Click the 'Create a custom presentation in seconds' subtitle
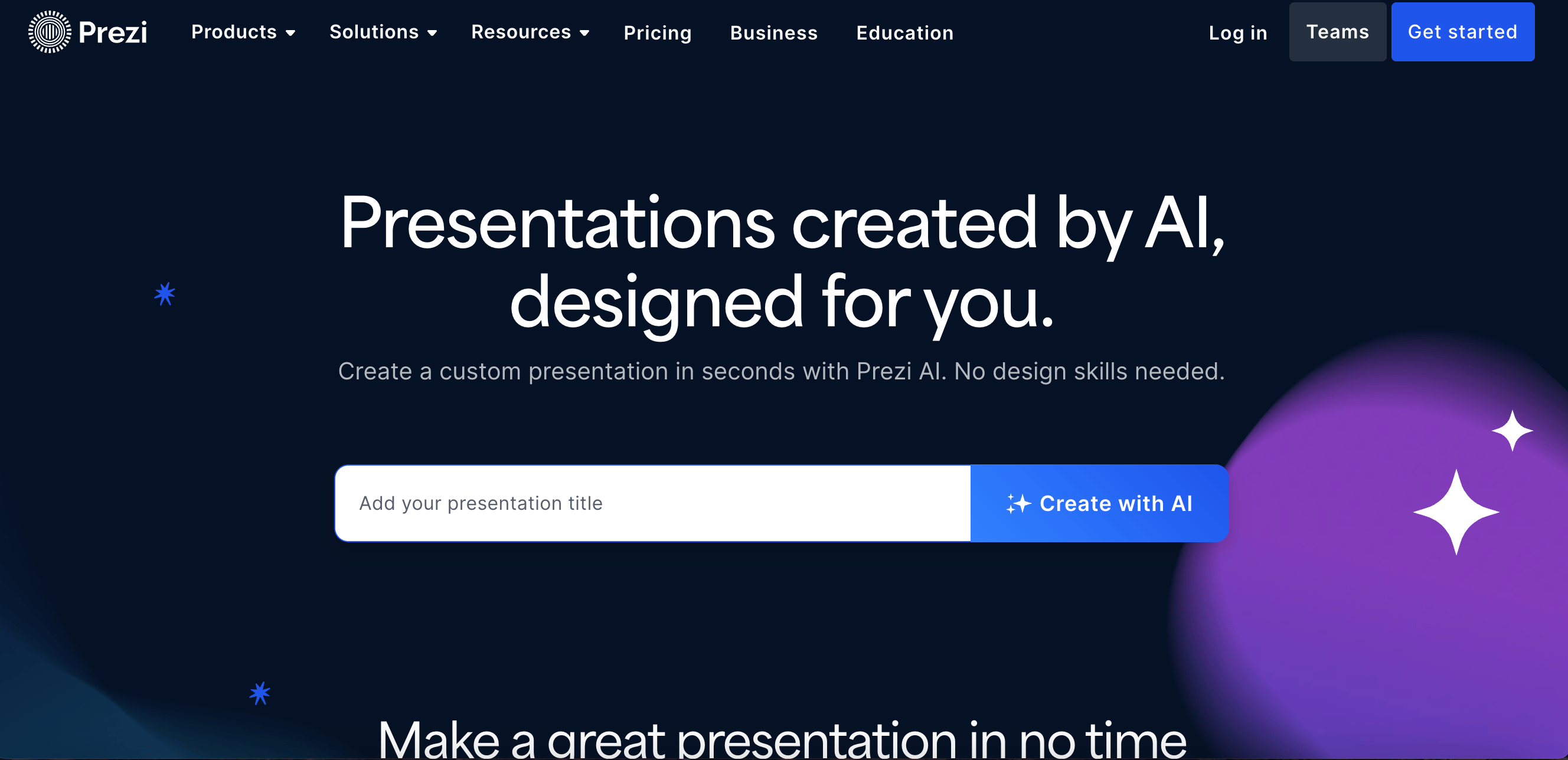Image resolution: width=1568 pixels, height=760 pixels. tap(782, 371)
